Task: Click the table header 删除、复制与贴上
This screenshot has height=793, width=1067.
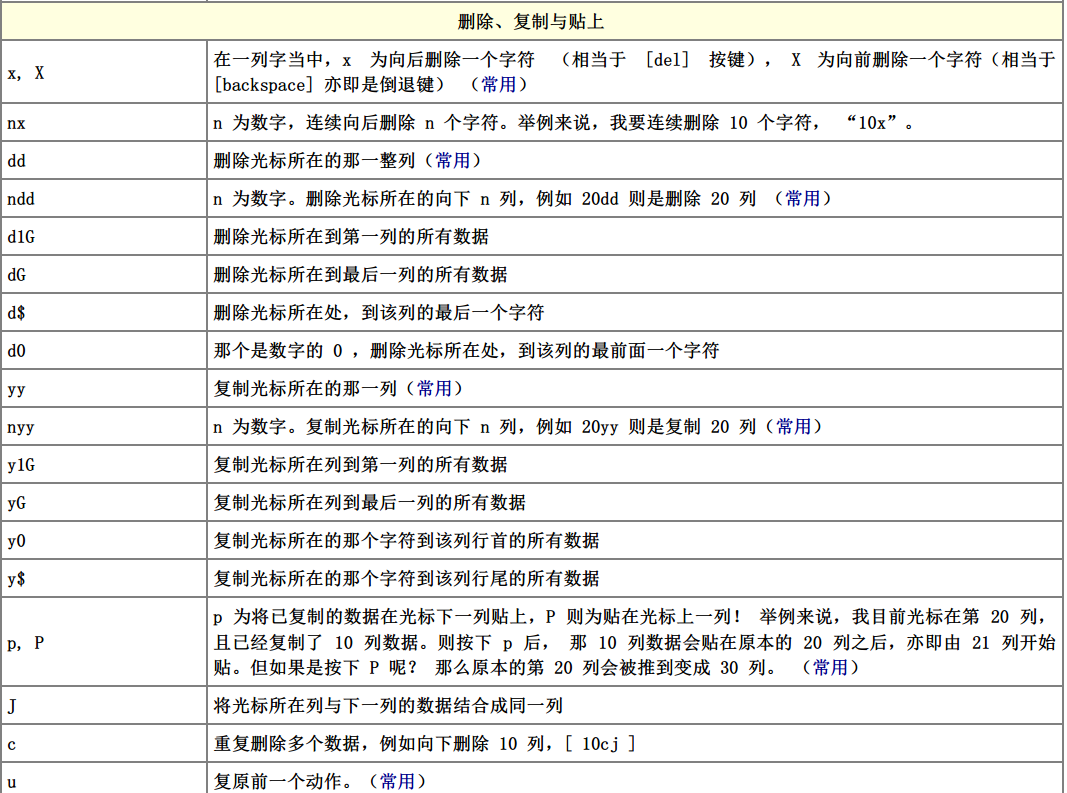Action: pyautogui.click(x=531, y=21)
